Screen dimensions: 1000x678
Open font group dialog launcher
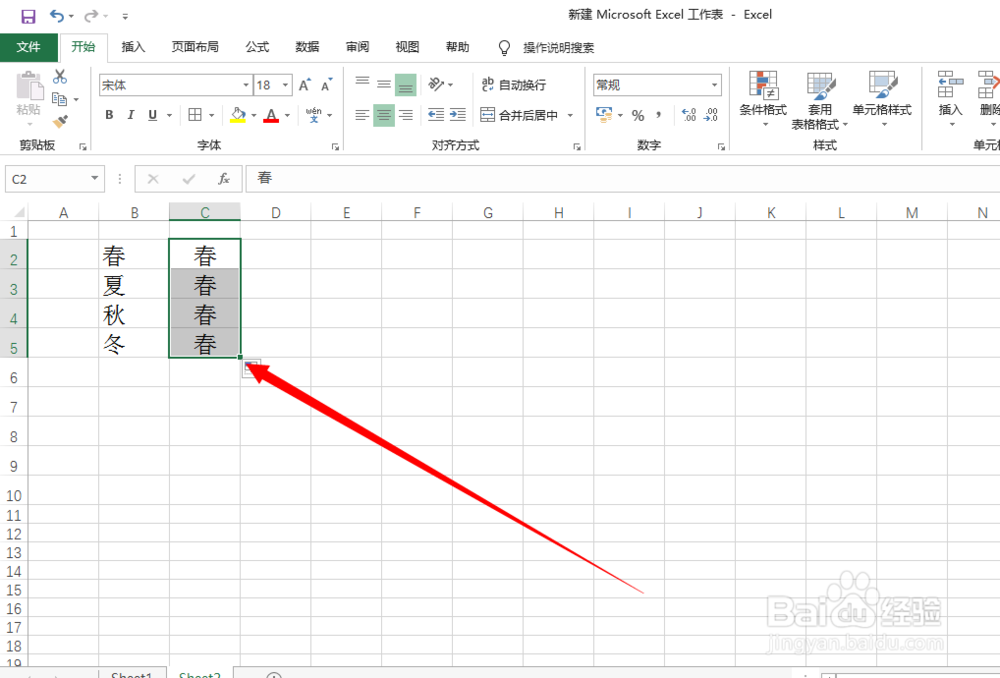335,147
